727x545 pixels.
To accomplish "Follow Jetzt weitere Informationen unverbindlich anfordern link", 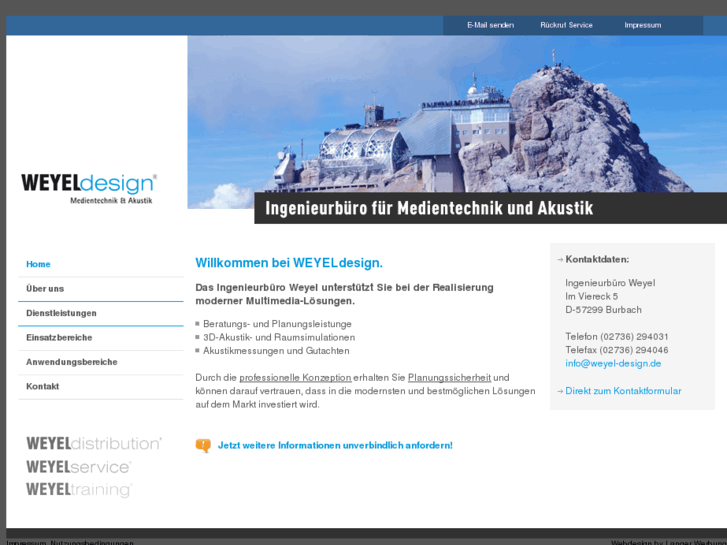I will click(x=335, y=446).
